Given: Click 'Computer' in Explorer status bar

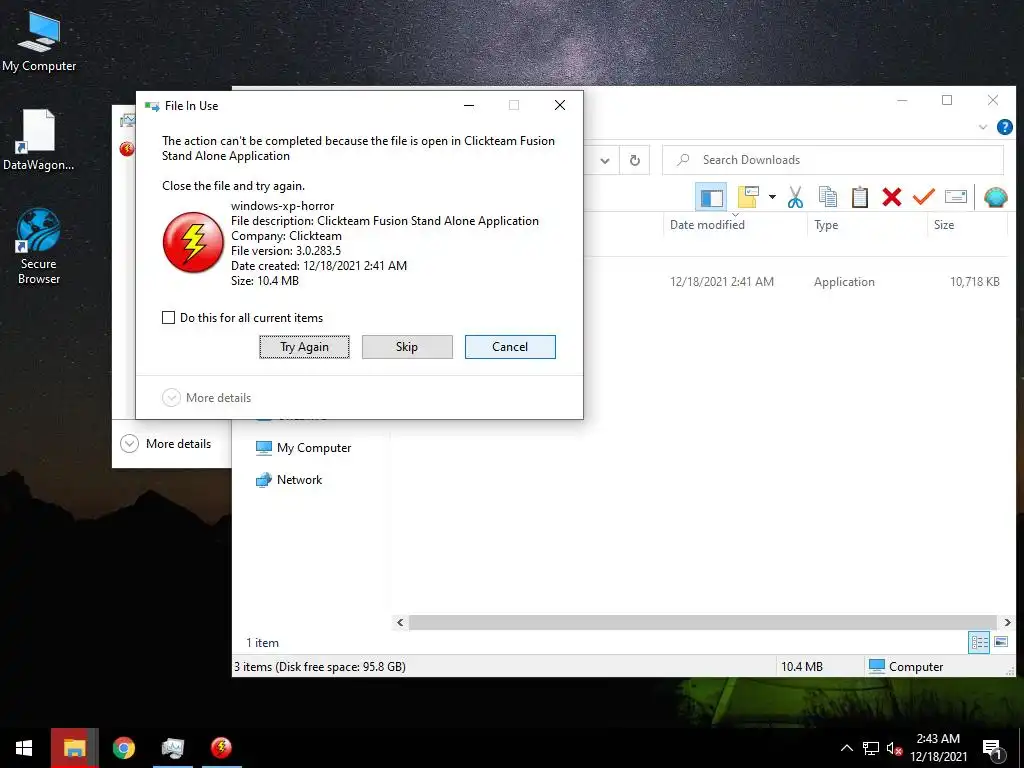Looking at the screenshot, I should tap(906, 667).
